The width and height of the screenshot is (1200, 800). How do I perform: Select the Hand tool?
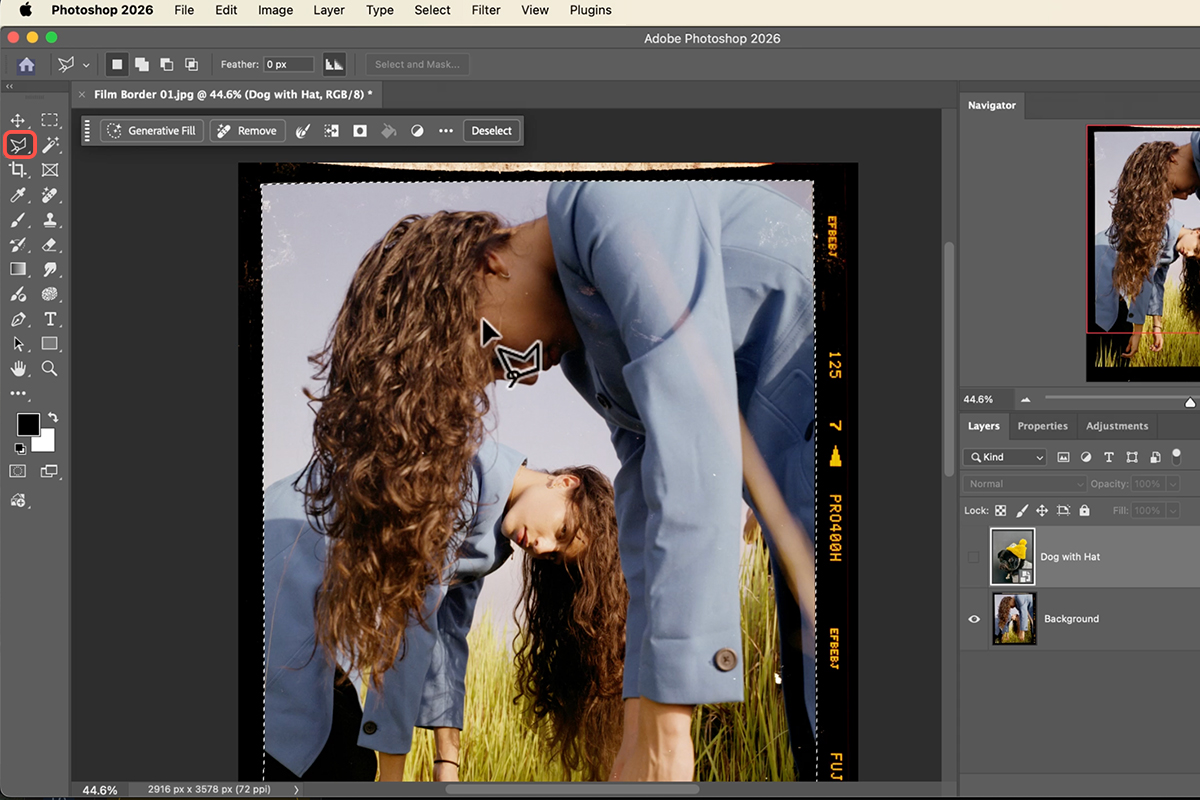point(18,369)
